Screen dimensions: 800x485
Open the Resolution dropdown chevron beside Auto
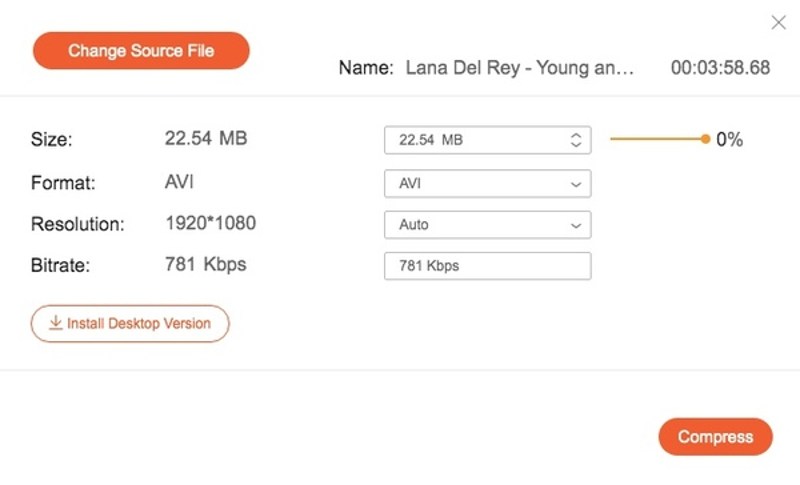(576, 226)
